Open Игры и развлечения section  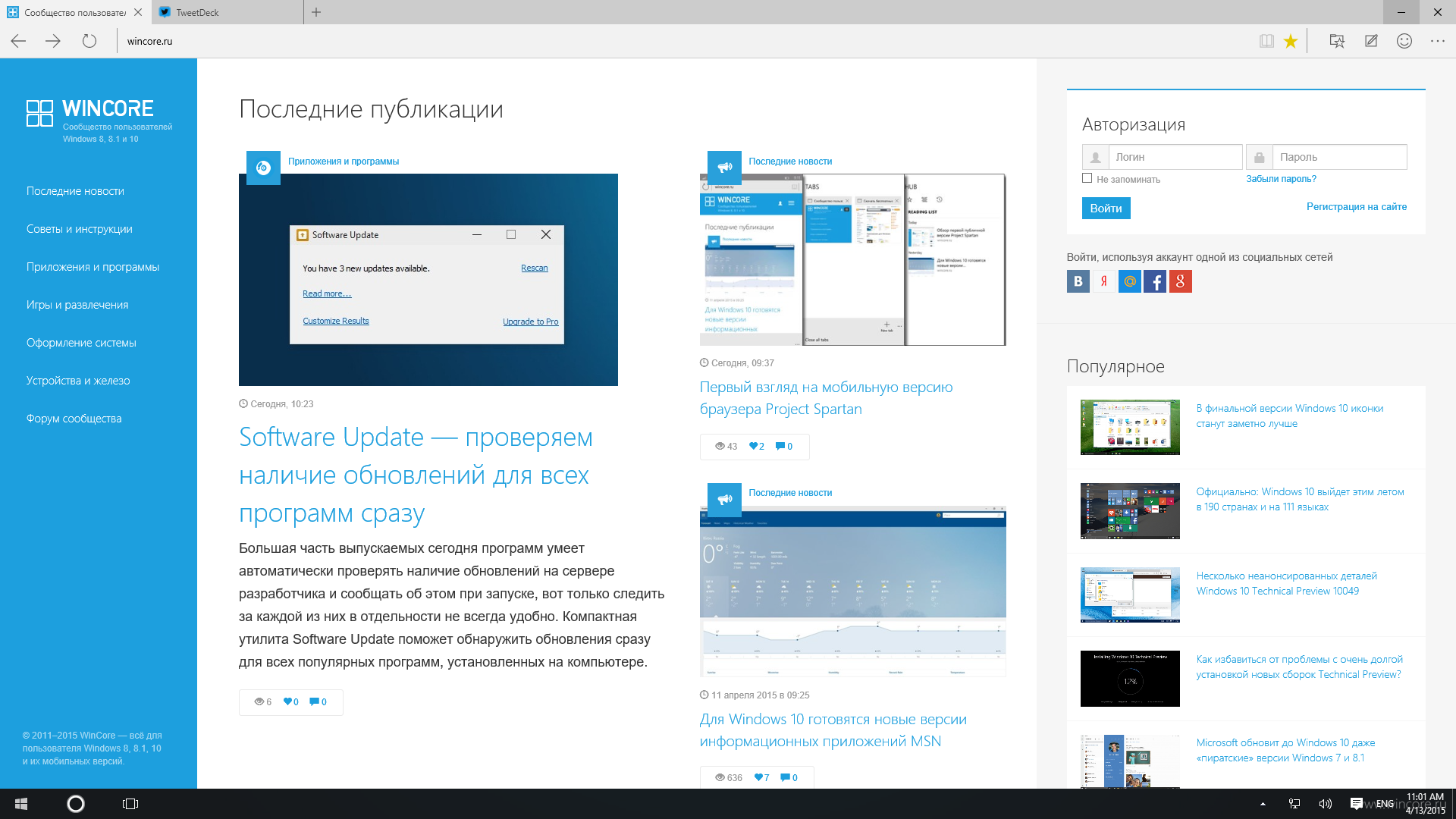click(77, 305)
